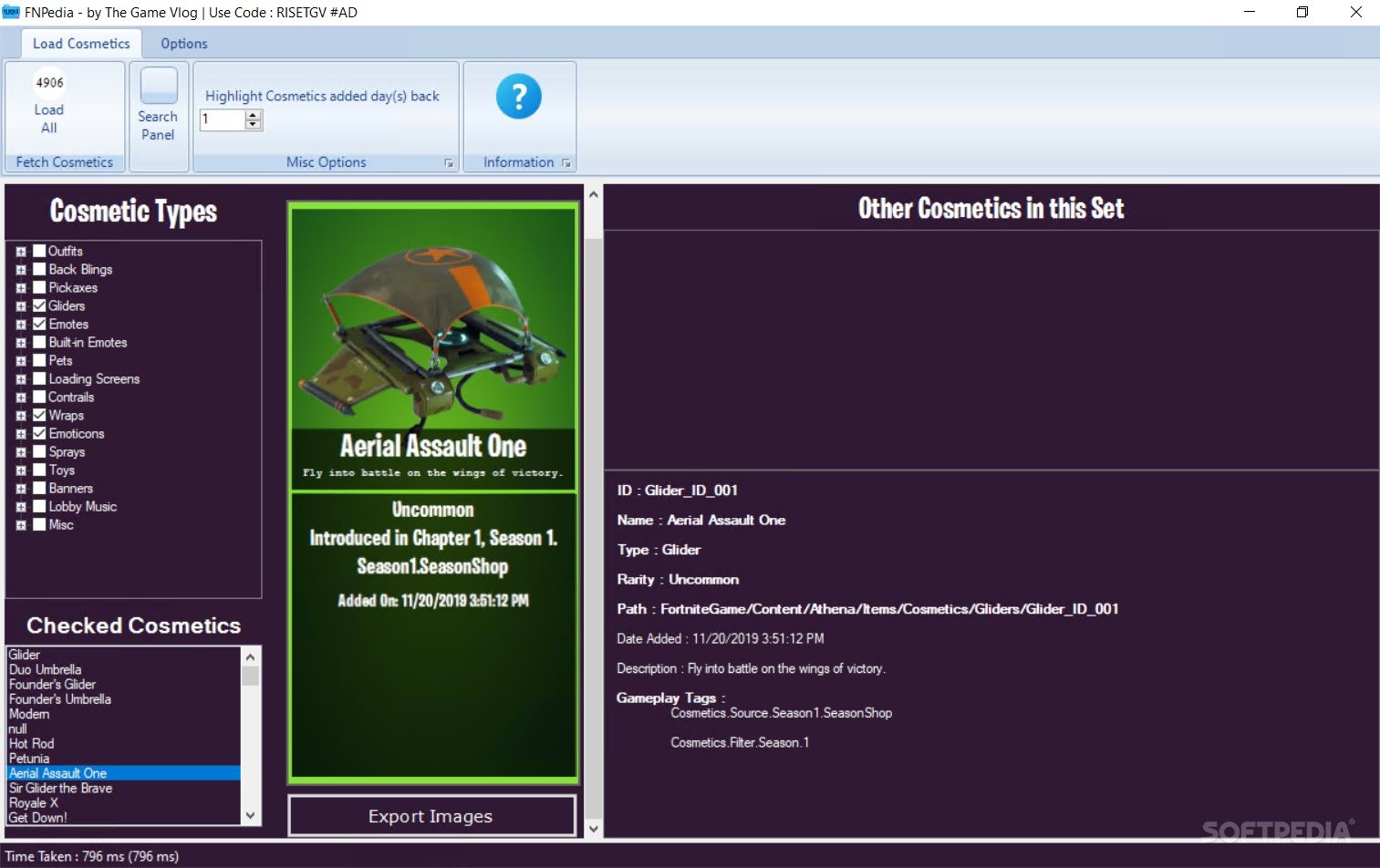Select Petunia in Checked Cosmetics list
The image size is (1380, 868).
click(x=124, y=758)
